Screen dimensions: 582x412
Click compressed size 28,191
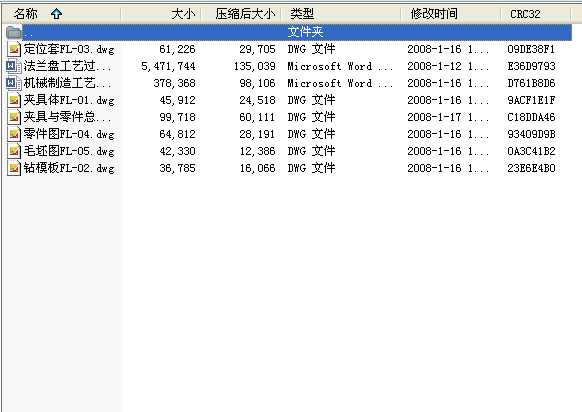click(x=257, y=134)
